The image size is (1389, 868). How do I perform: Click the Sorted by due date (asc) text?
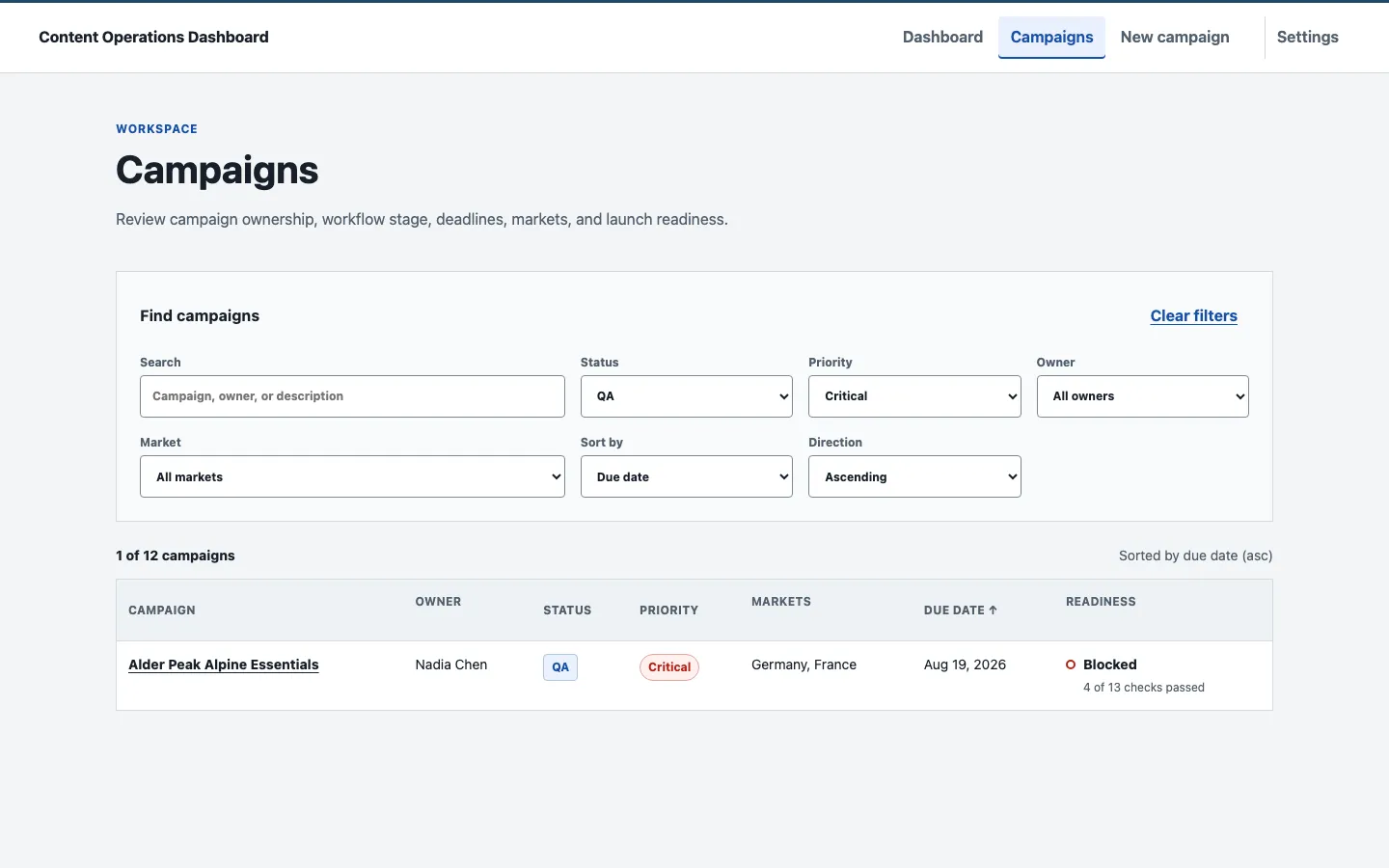click(1196, 556)
